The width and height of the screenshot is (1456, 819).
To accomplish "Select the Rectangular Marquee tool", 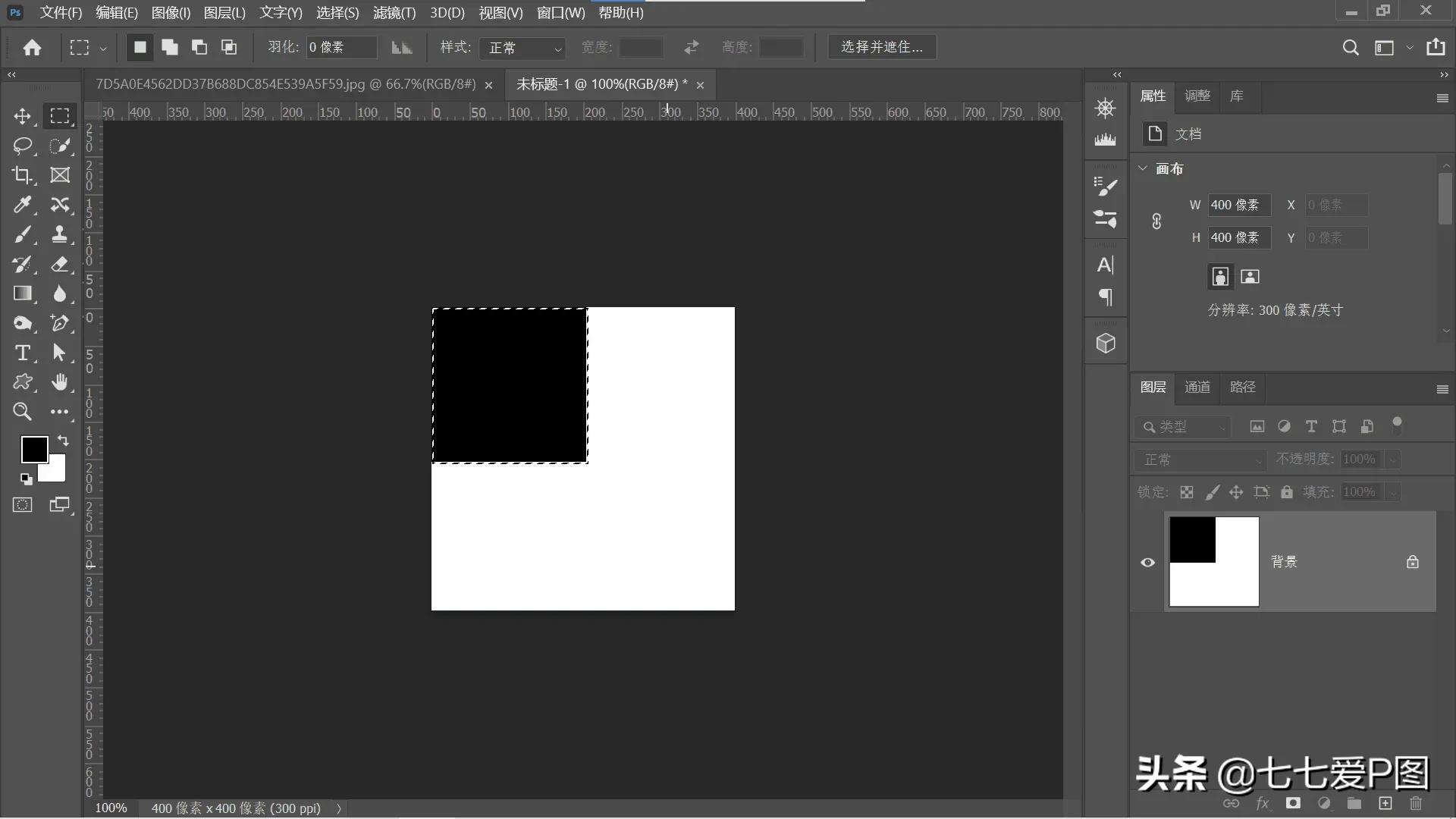I will coord(60,116).
